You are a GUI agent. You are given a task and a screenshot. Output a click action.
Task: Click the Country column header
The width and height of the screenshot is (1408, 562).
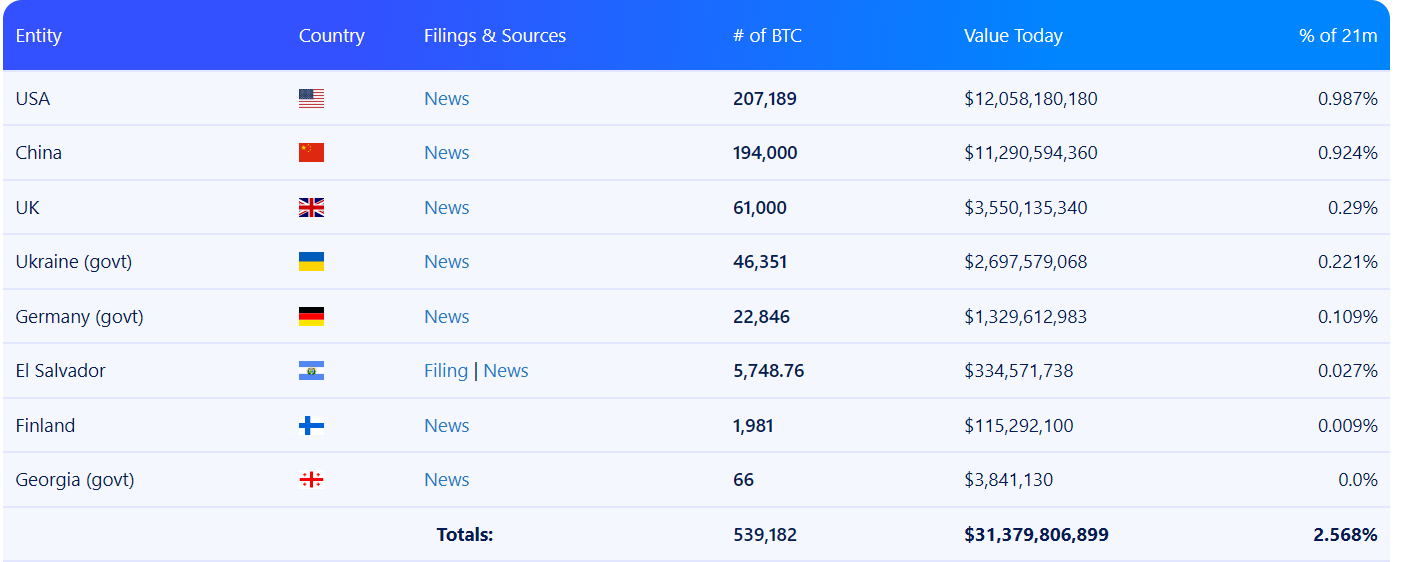pyautogui.click(x=331, y=36)
